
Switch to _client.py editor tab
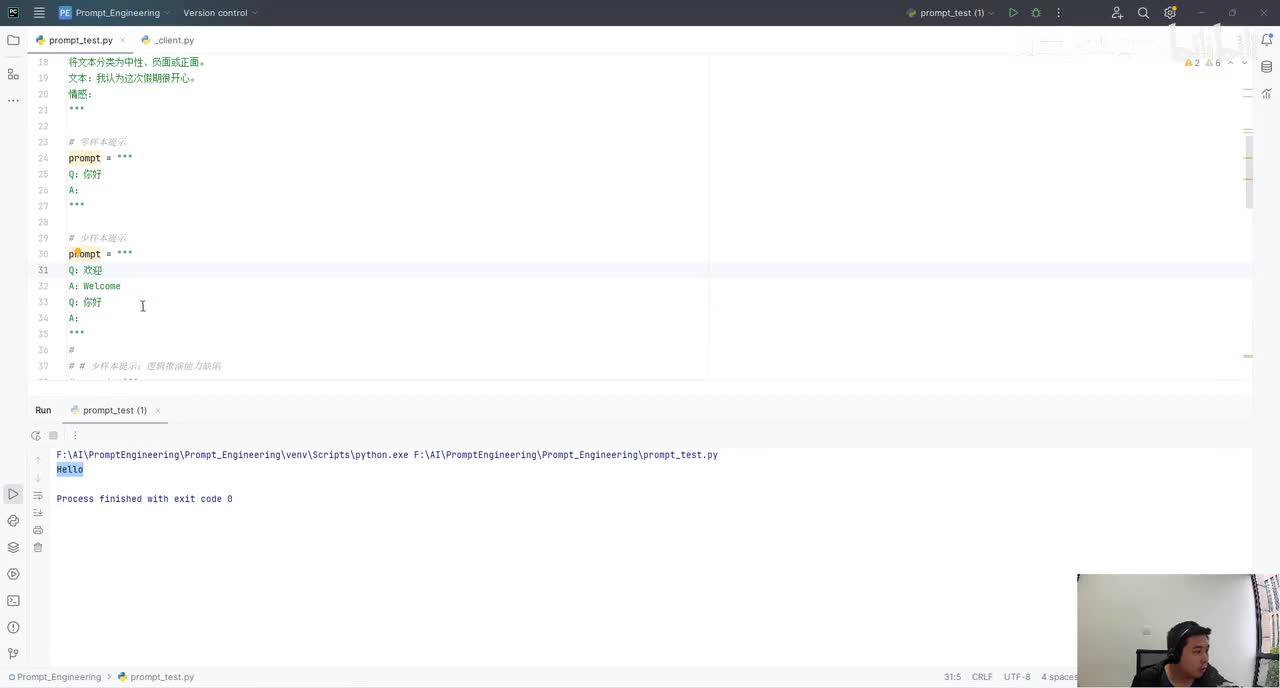[168, 40]
